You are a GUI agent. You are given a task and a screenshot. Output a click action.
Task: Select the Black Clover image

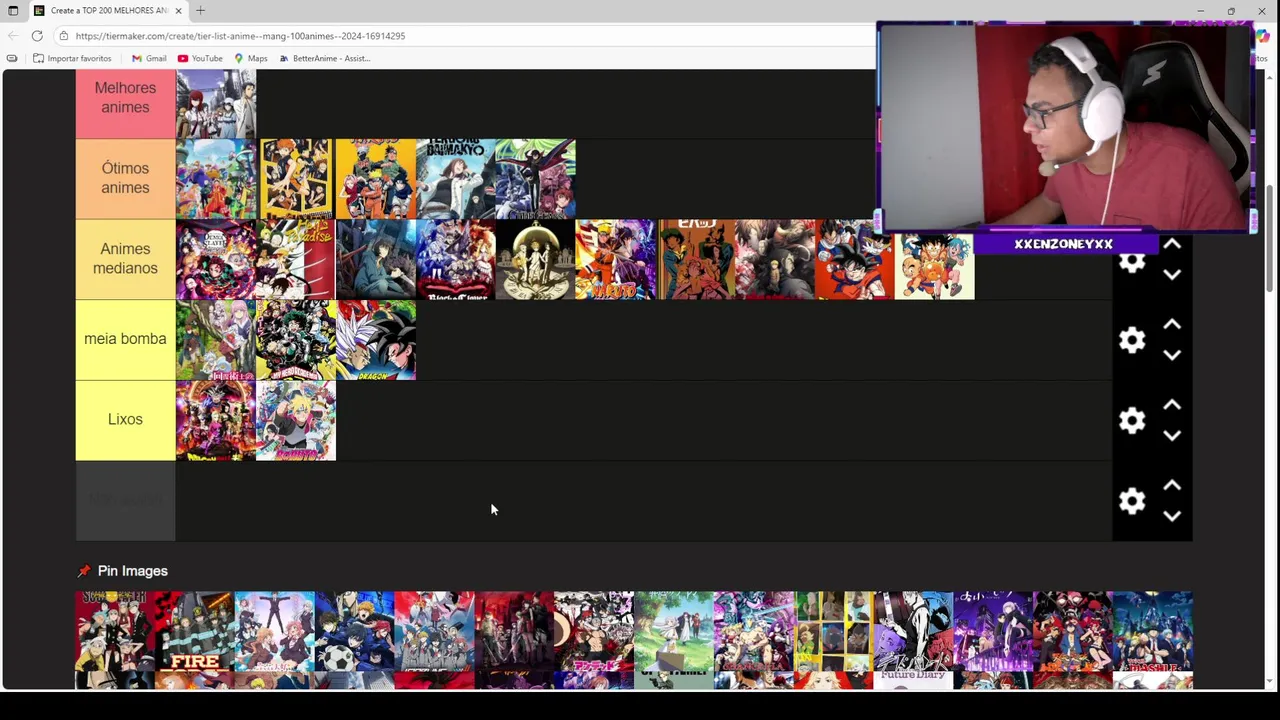pyautogui.click(x=456, y=260)
